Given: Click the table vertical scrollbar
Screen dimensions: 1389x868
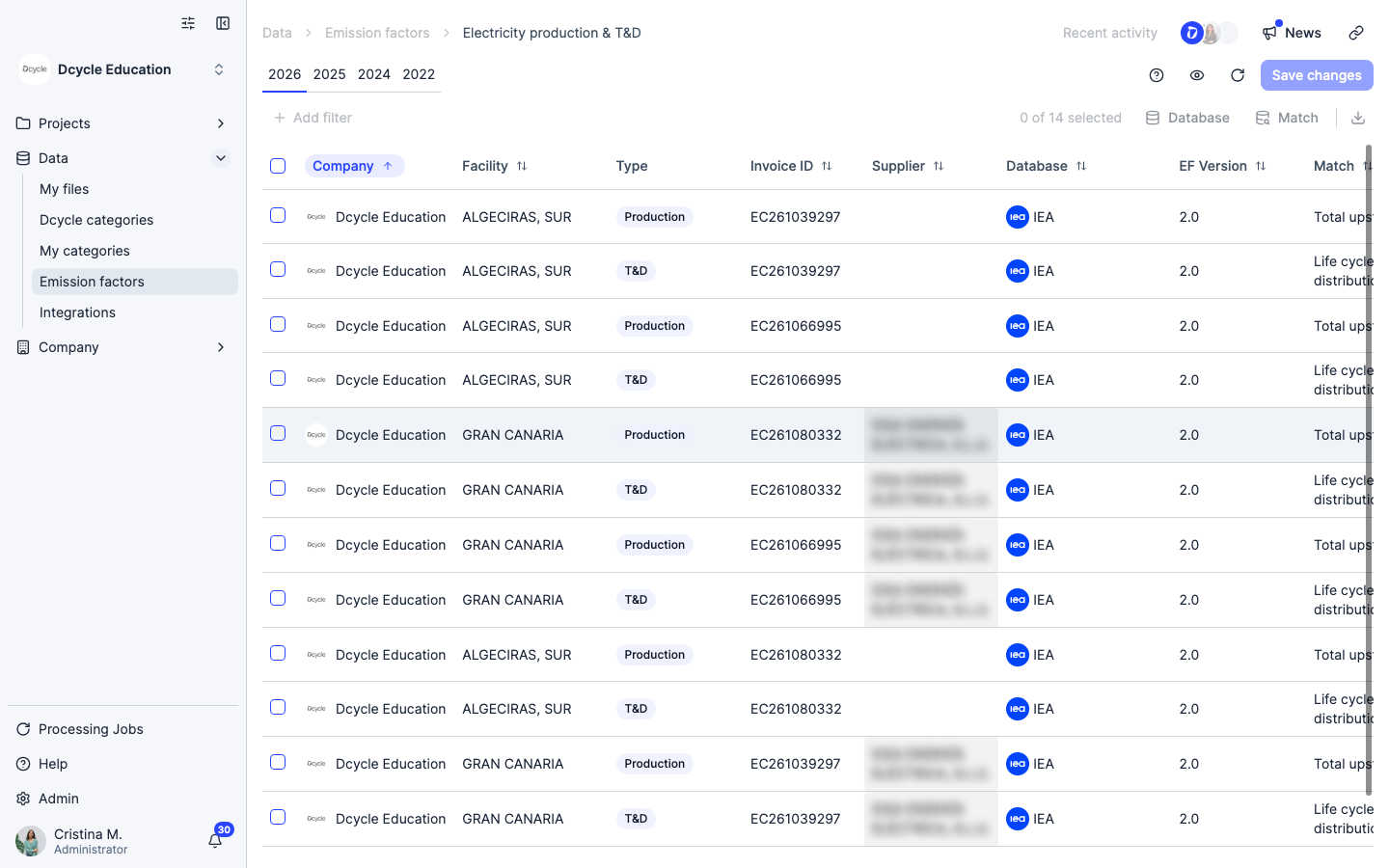Looking at the screenshot, I should click(1369, 471).
